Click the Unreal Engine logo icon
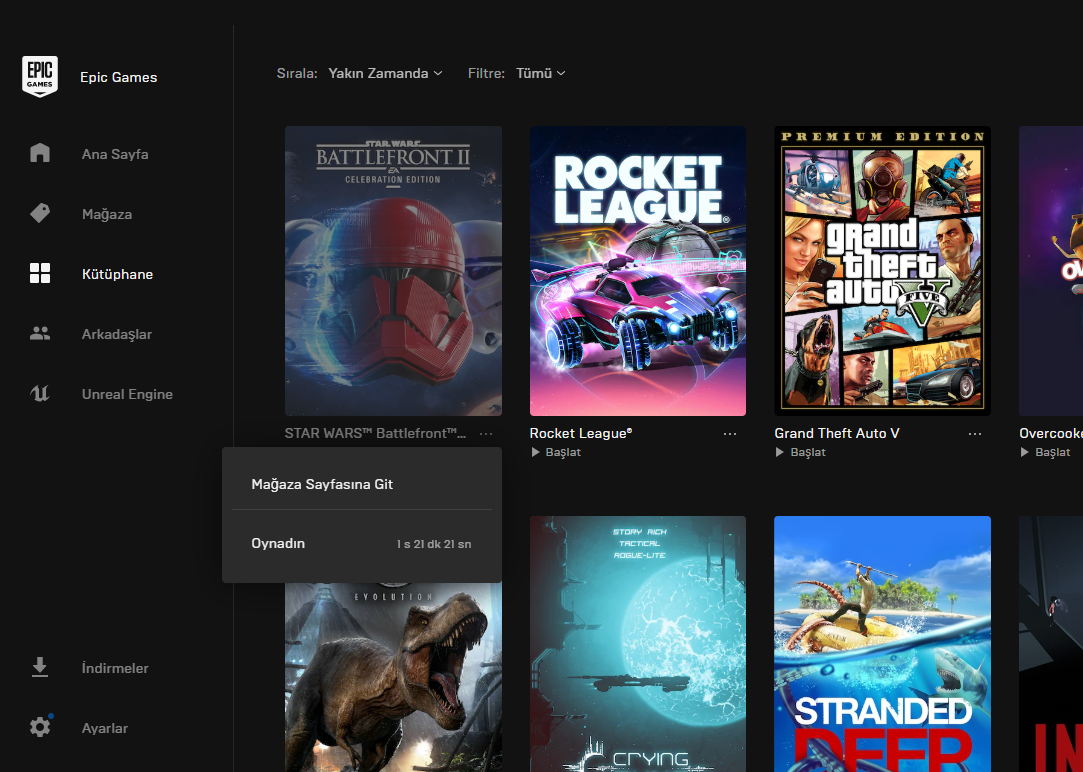This screenshot has height=772, width=1083. (40, 394)
